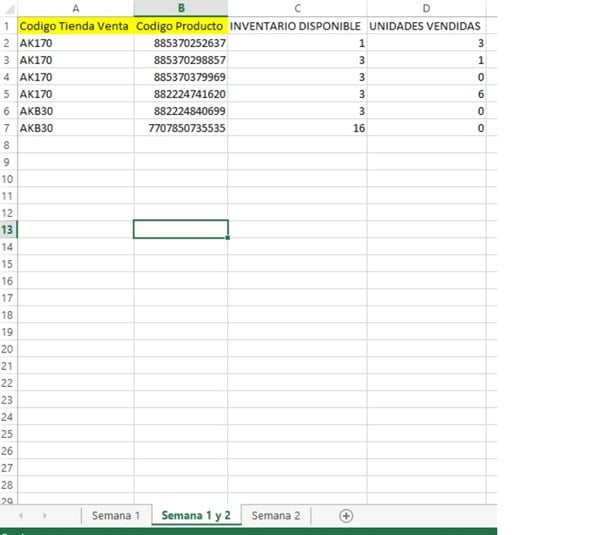This screenshot has width=600, height=535.
Task: Select the Semana 1 y 2 sheet tab
Action: (x=196, y=515)
